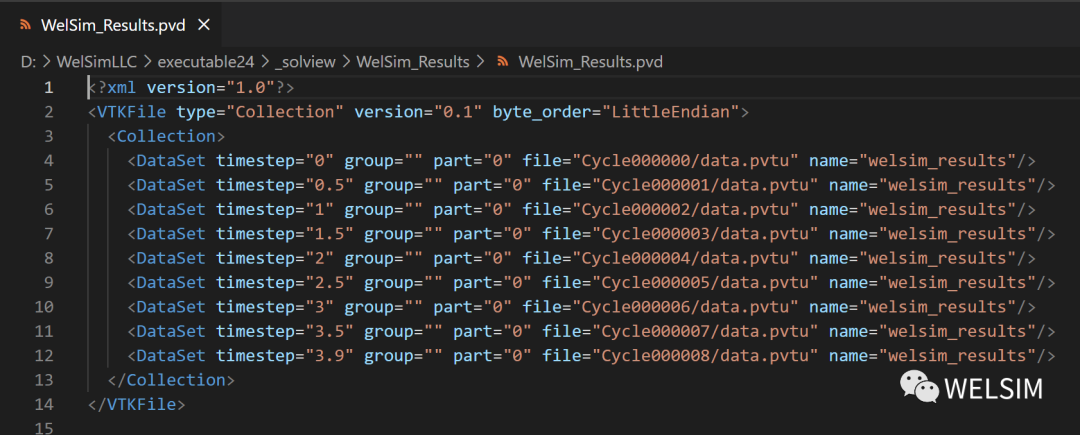This screenshot has height=435, width=1080.
Task: Click file path Cycle000002/data.pvtu
Action: point(685,209)
